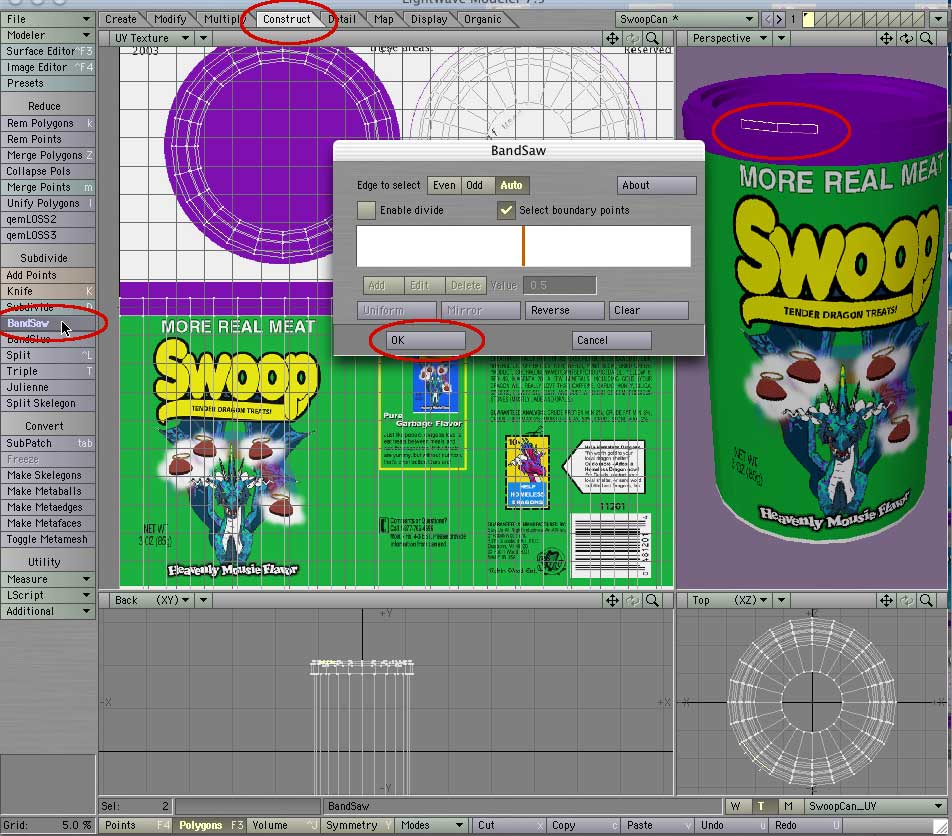This screenshot has height=836, width=952.
Task: Click the rotate icon in Top (XZ) viewport
Action: (906, 600)
